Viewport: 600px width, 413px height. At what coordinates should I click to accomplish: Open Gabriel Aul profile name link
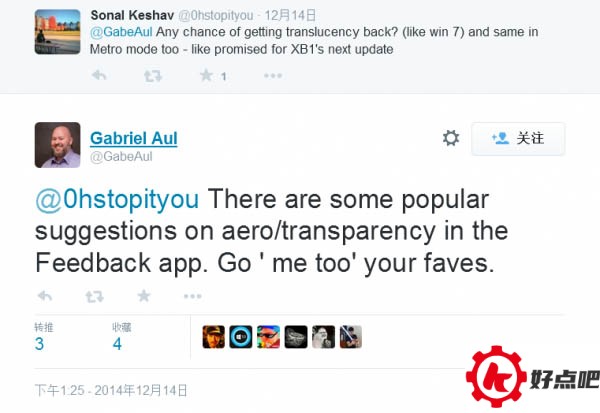pos(134,138)
